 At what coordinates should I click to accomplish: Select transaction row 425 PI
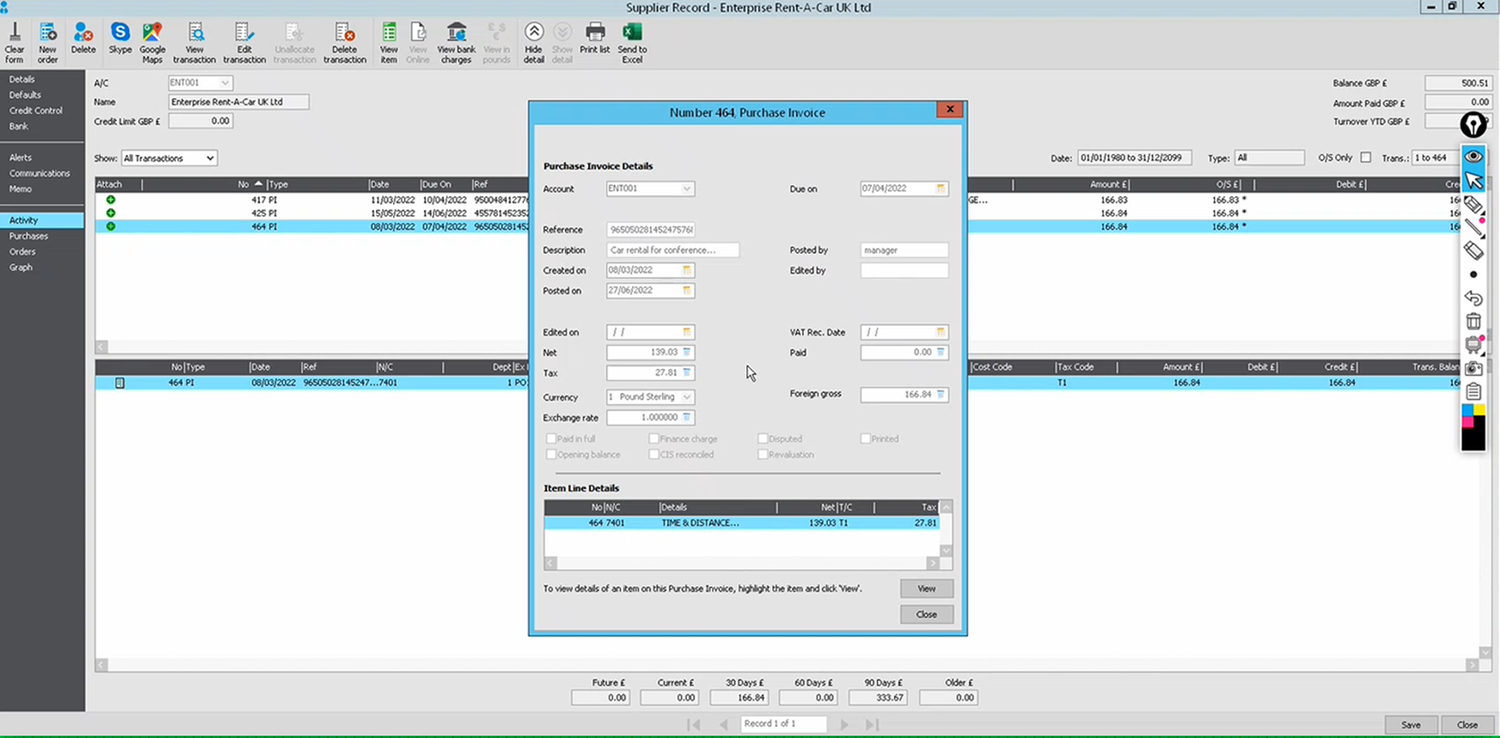coord(790,213)
